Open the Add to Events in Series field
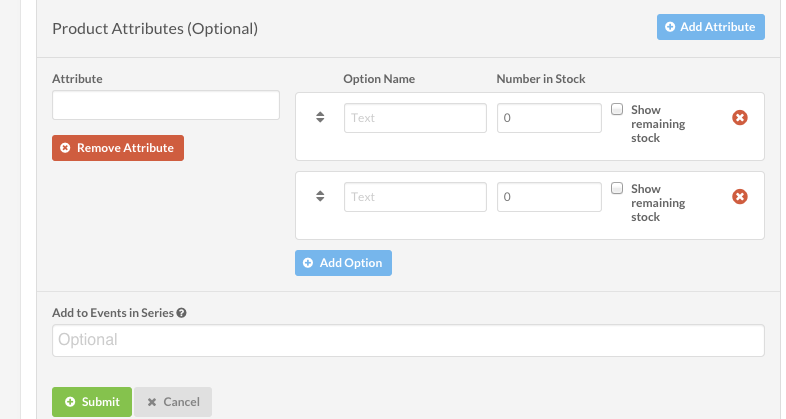Screen dimensions: 786x419 coord(408,340)
